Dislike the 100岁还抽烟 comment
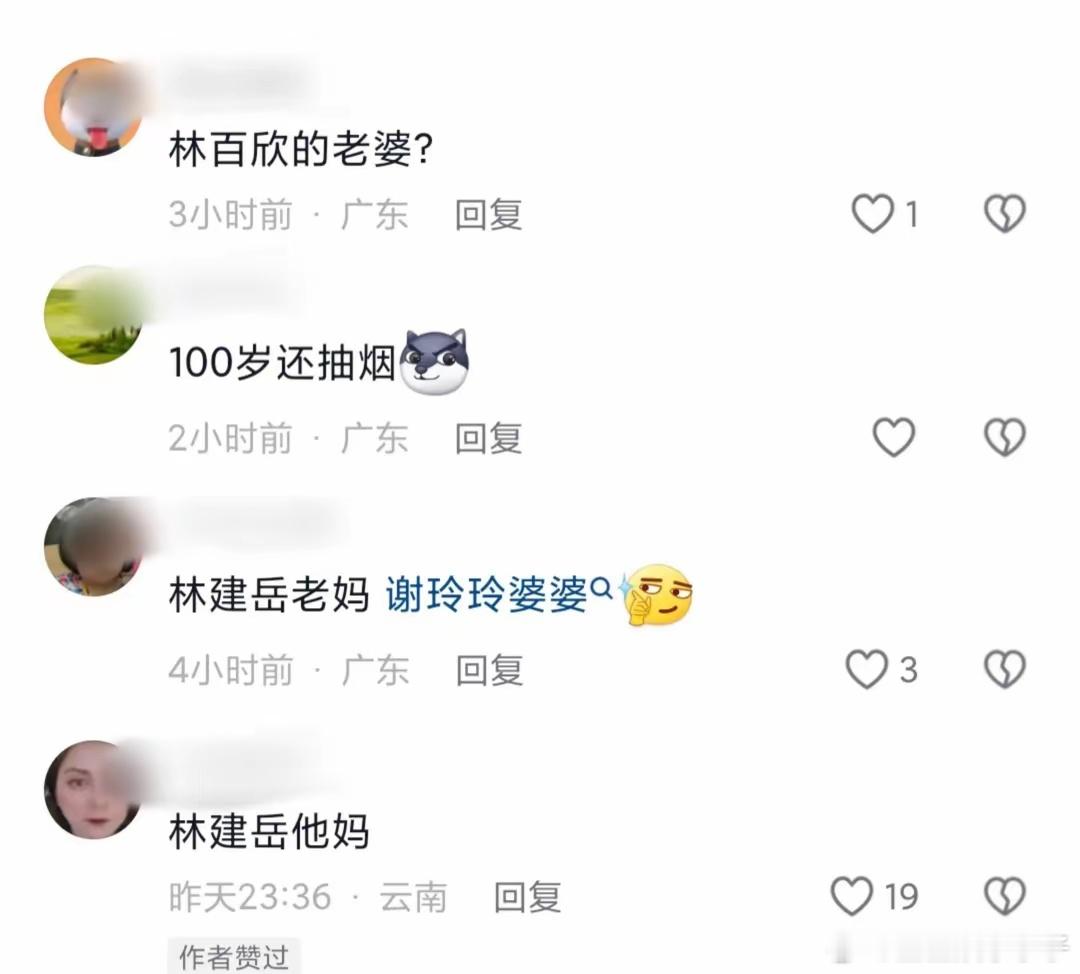Screen dimensions: 1080x974 pos(1004,437)
